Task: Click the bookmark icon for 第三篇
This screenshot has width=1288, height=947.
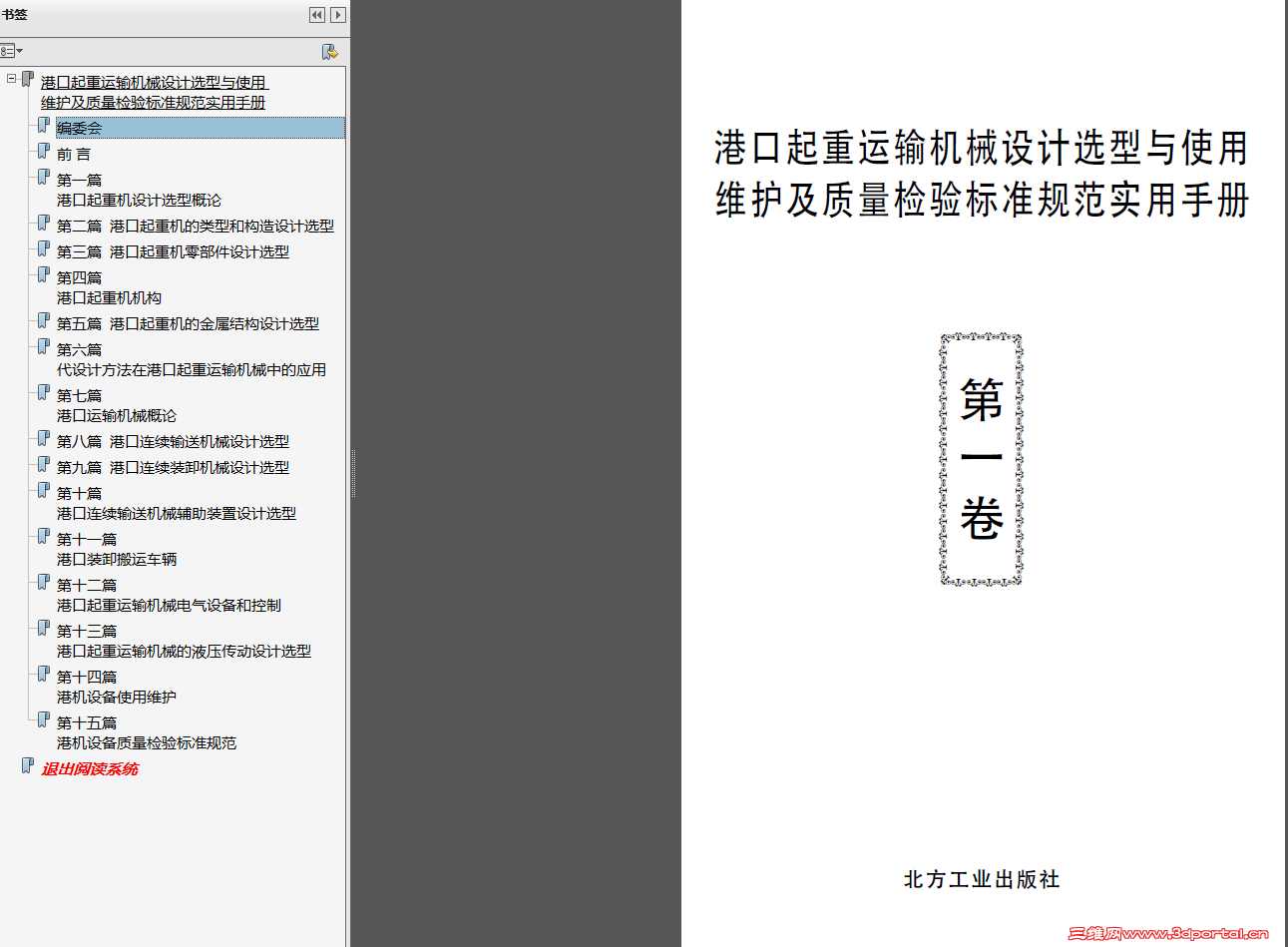Action: click(x=44, y=248)
